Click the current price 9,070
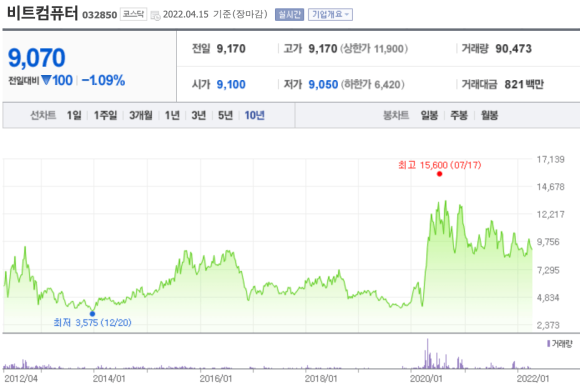Image resolution: width=580 pixels, height=391 pixels. [x=37, y=58]
